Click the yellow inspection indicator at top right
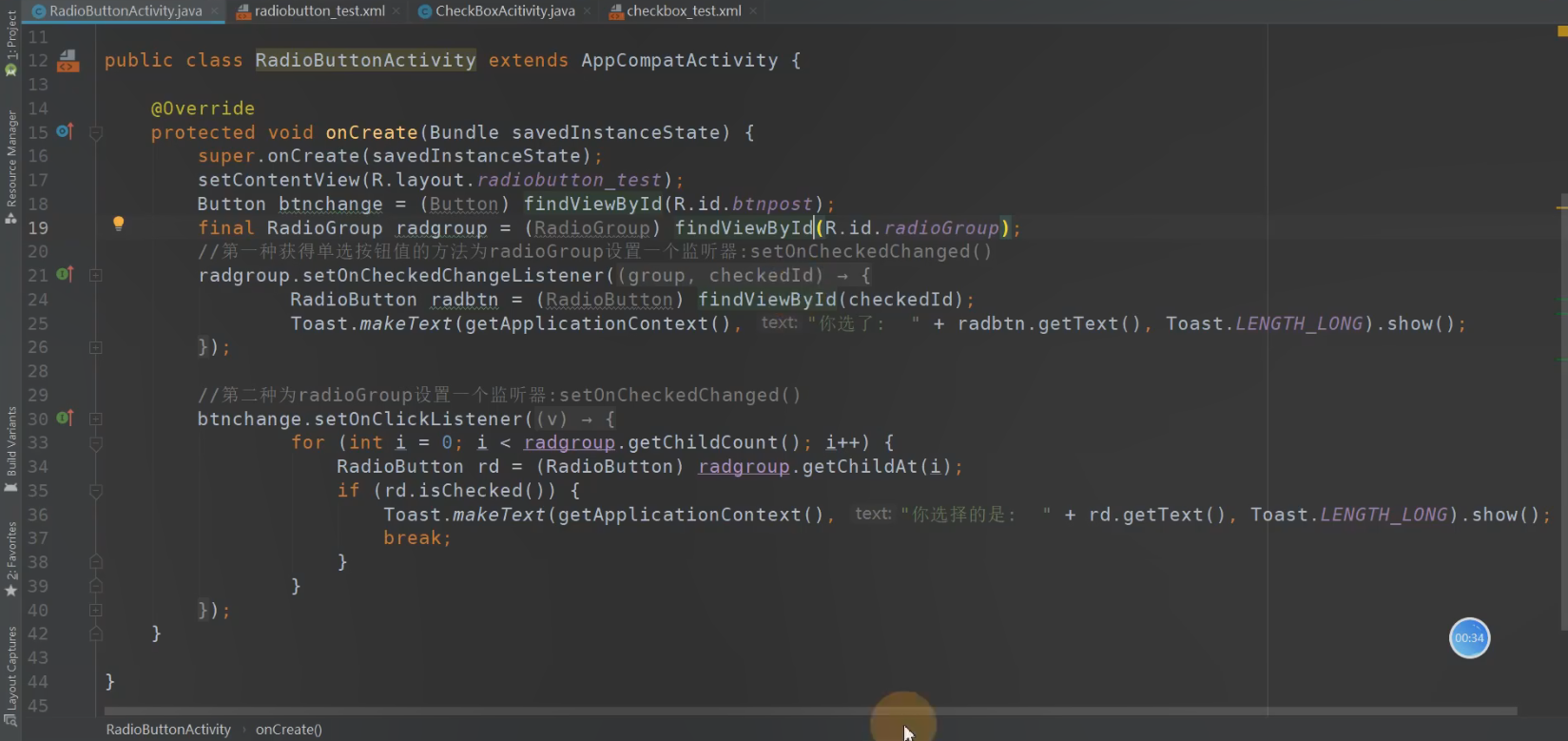 click(1561, 31)
